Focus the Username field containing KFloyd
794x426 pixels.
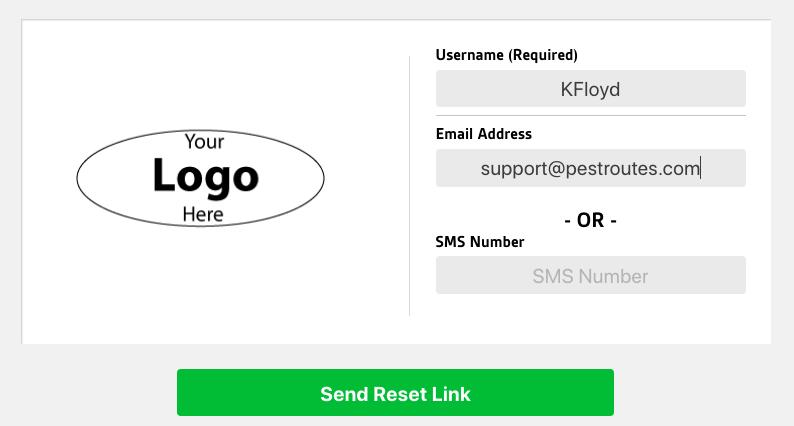590,89
